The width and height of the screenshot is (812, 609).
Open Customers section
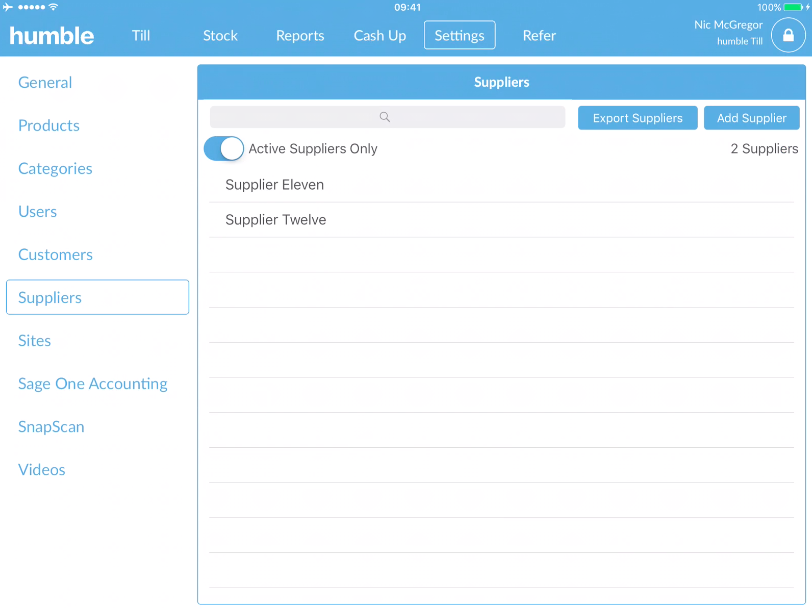click(55, 254)
